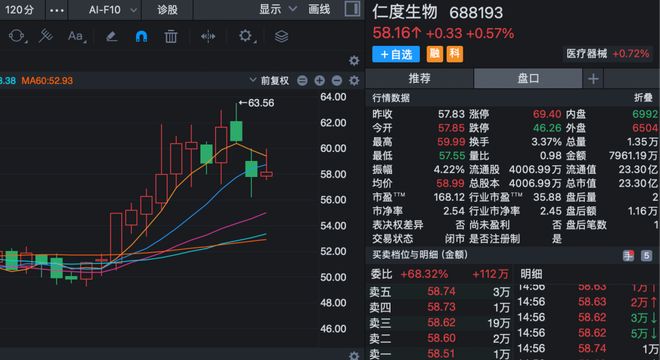Viewport: 660px width, 360px height.
Task: Click the 14:56 trade at 58.63 2万
Action: [x=587, y=302]
